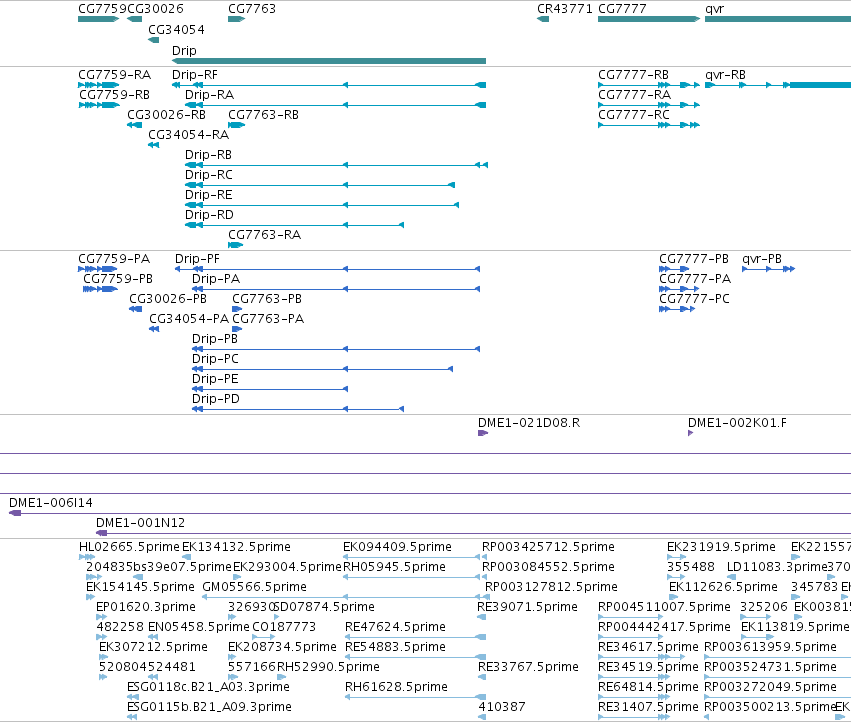Select EST RH05945.5prime

pos(395,567)
